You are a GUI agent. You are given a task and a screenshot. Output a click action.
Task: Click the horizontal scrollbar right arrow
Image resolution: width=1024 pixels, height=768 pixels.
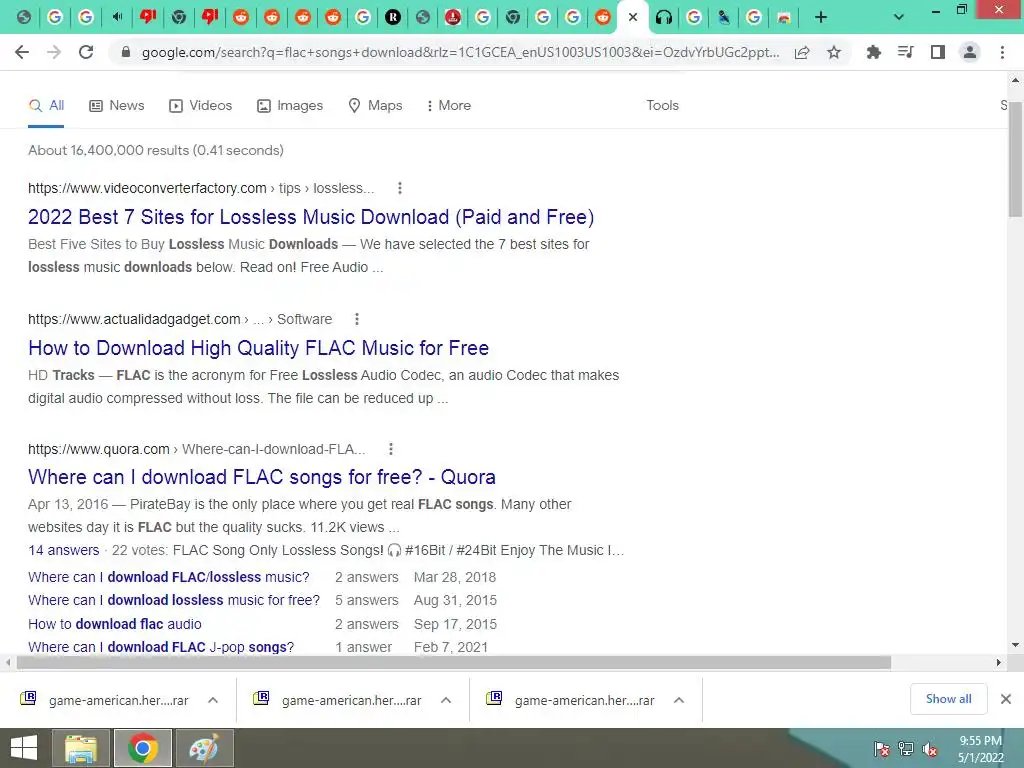pyautogui.click(x=999, y=662)
